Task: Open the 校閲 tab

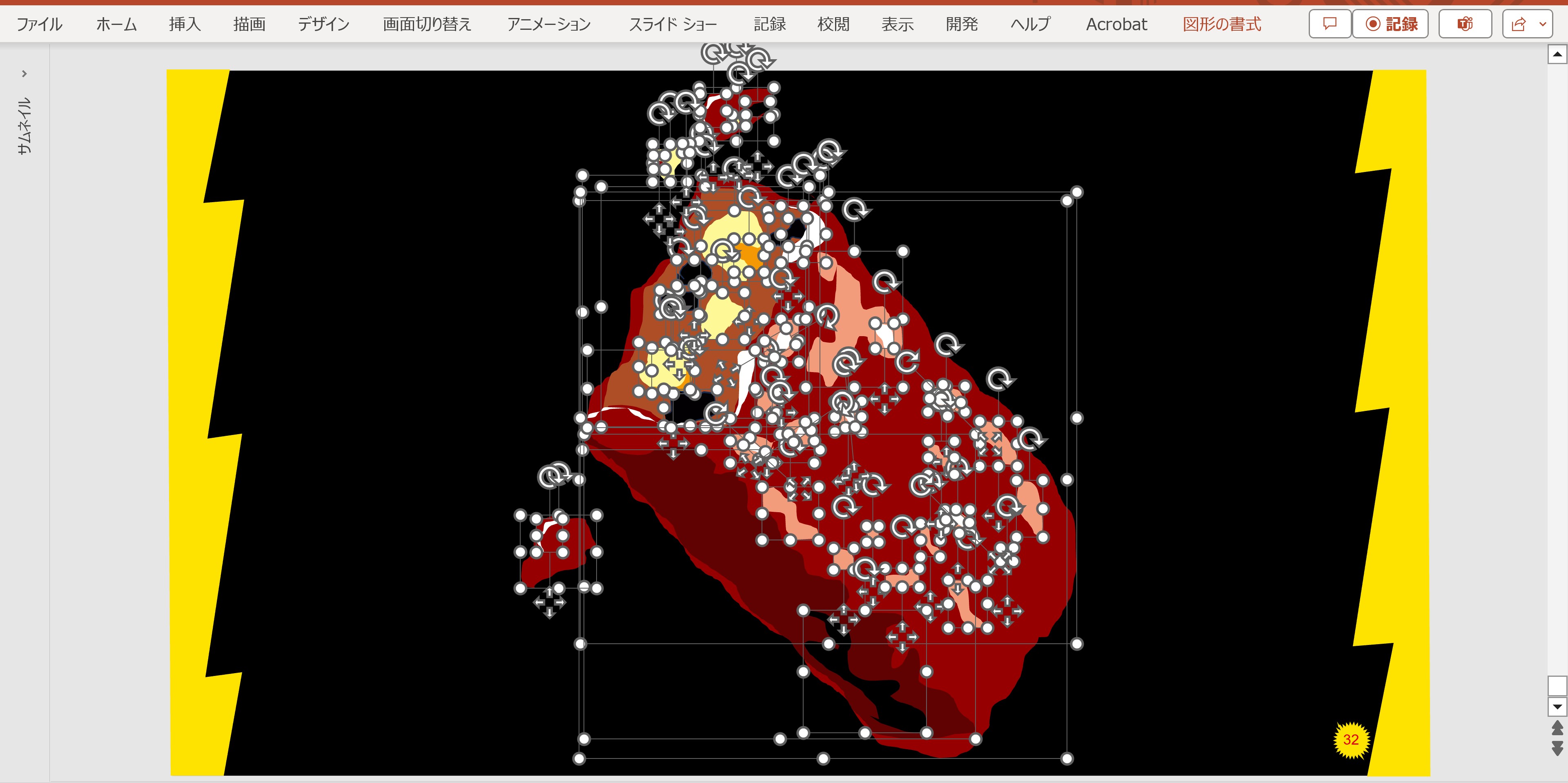Action: (x=833, y=25)
